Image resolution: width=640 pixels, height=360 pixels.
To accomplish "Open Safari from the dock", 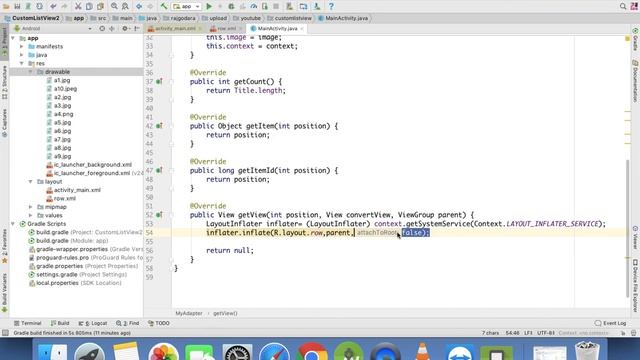I will coord(274,351).
